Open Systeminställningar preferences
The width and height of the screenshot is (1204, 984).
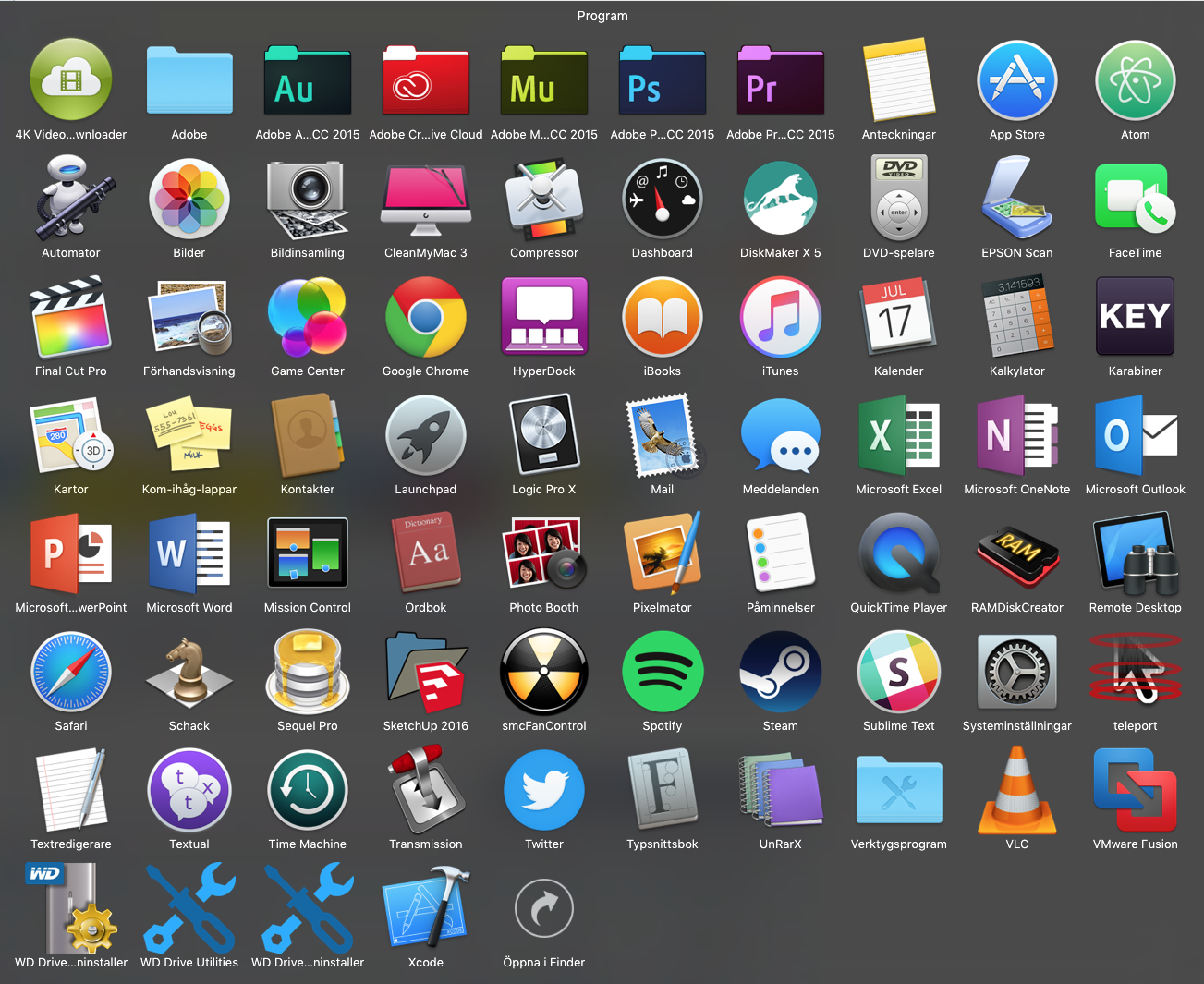click(1017, 671)
